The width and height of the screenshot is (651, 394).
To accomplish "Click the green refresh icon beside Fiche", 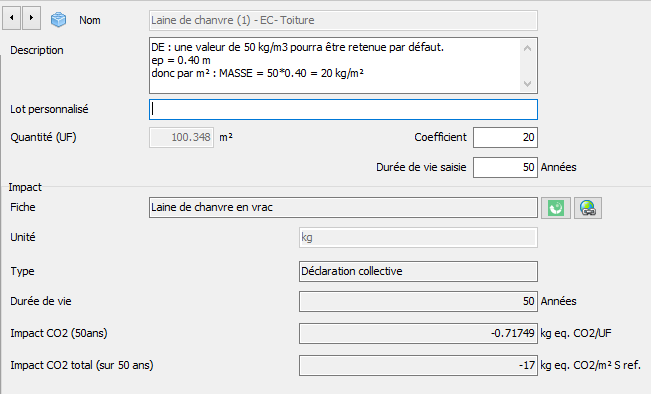I will [556, 208].
